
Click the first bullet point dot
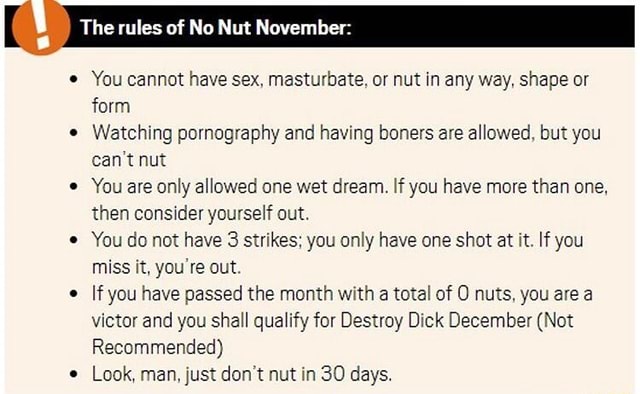(x=74, y=79)
